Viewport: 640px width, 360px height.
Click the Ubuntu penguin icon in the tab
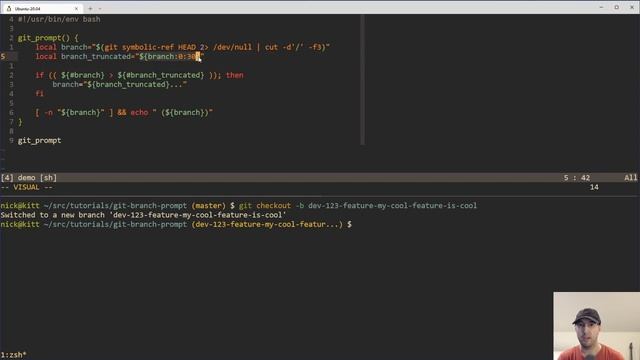pyautogui.click(x=9, y=8)
